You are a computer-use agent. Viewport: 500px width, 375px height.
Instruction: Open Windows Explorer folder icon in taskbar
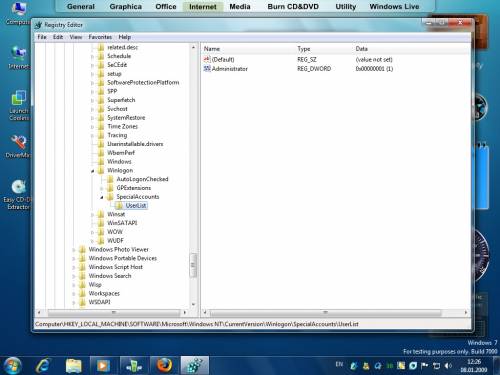(x=74, y=366)
